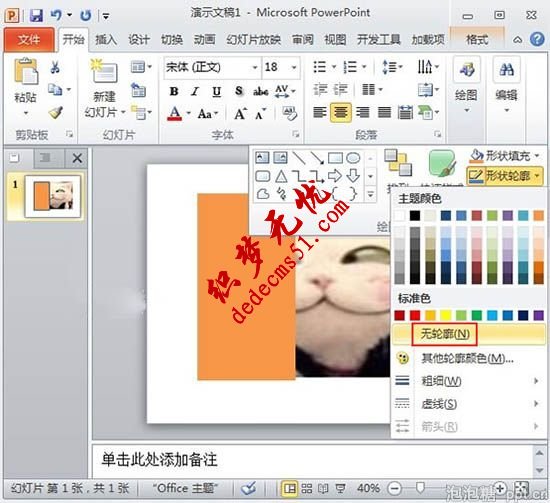Image resolution: width=550 pixels, height=503 pixels.
Task: Fit slide to current window
Action: coord(521,488)
